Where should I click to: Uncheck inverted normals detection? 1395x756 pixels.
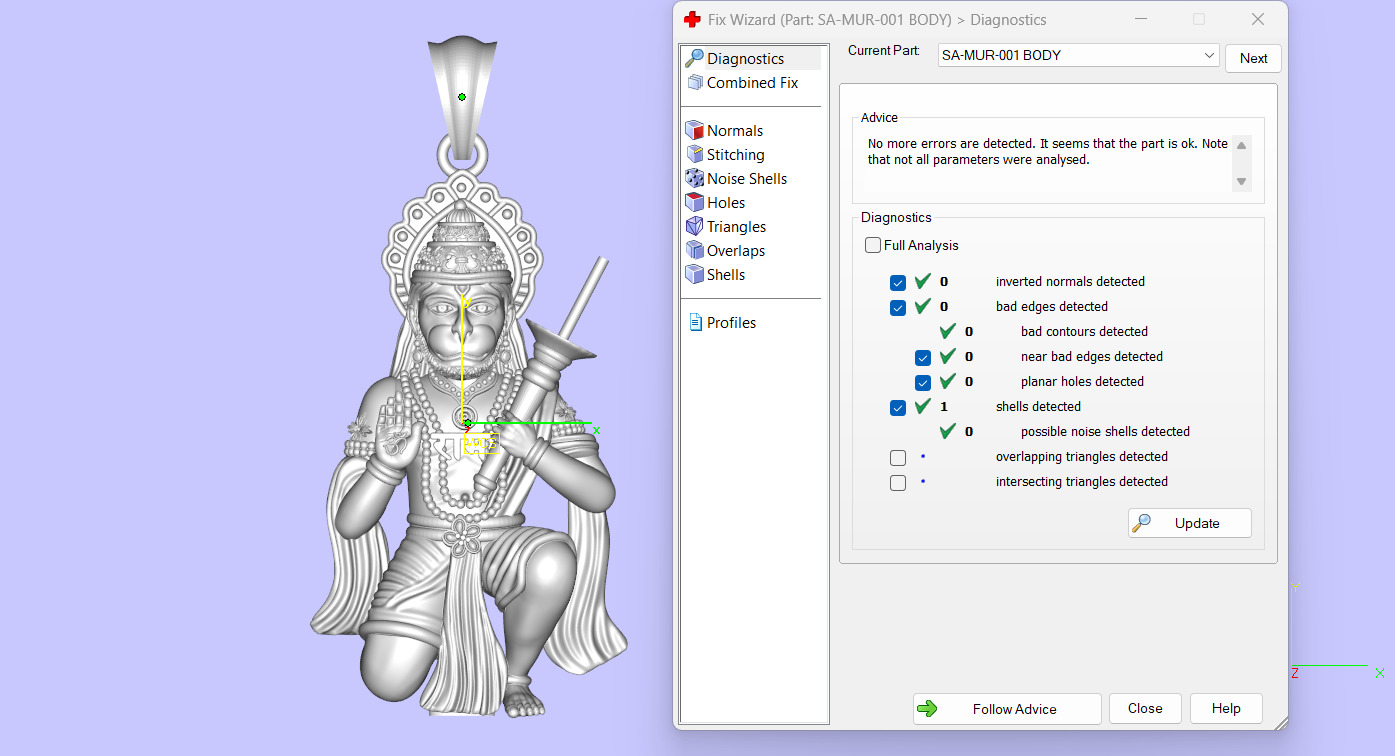point(898,283)
